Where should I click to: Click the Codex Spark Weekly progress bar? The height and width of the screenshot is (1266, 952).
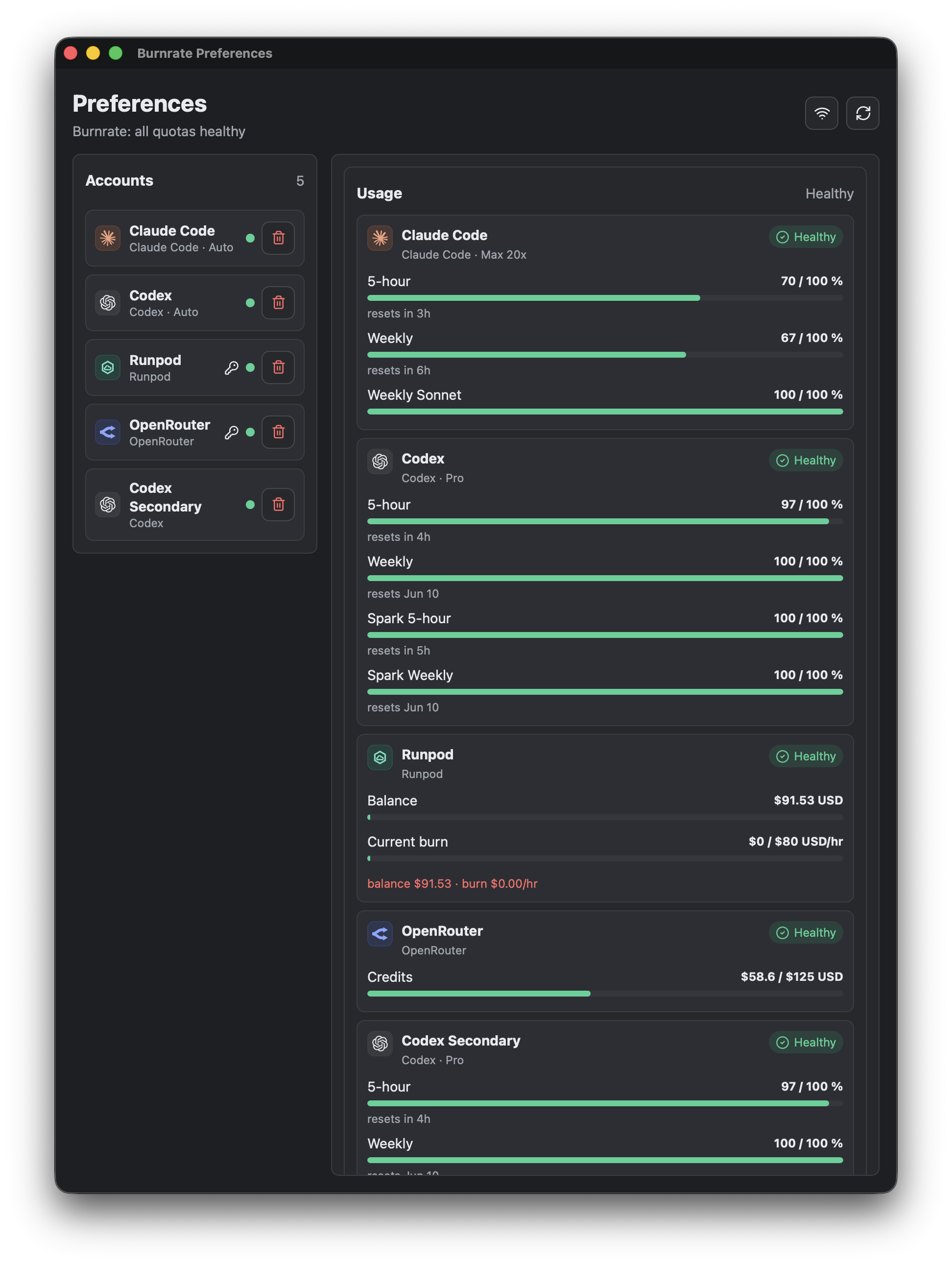[605, 692]
